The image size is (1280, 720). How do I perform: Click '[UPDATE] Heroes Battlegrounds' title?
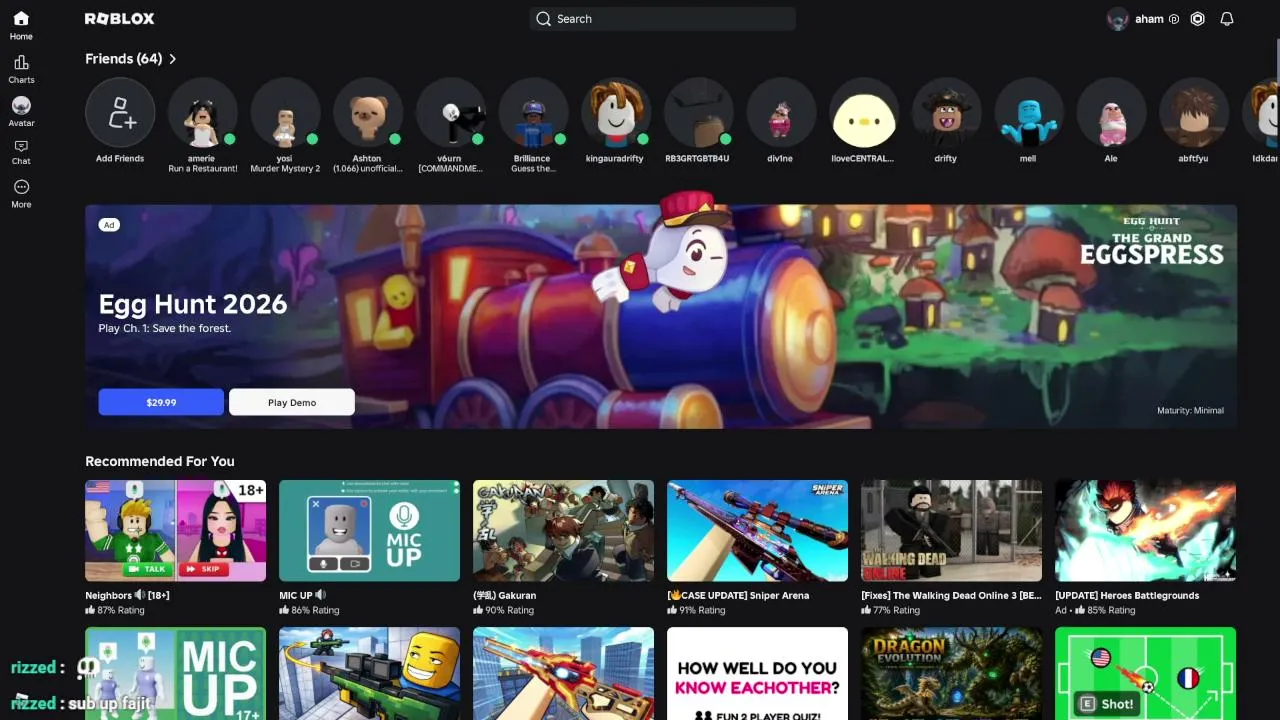coord(1127,595)
